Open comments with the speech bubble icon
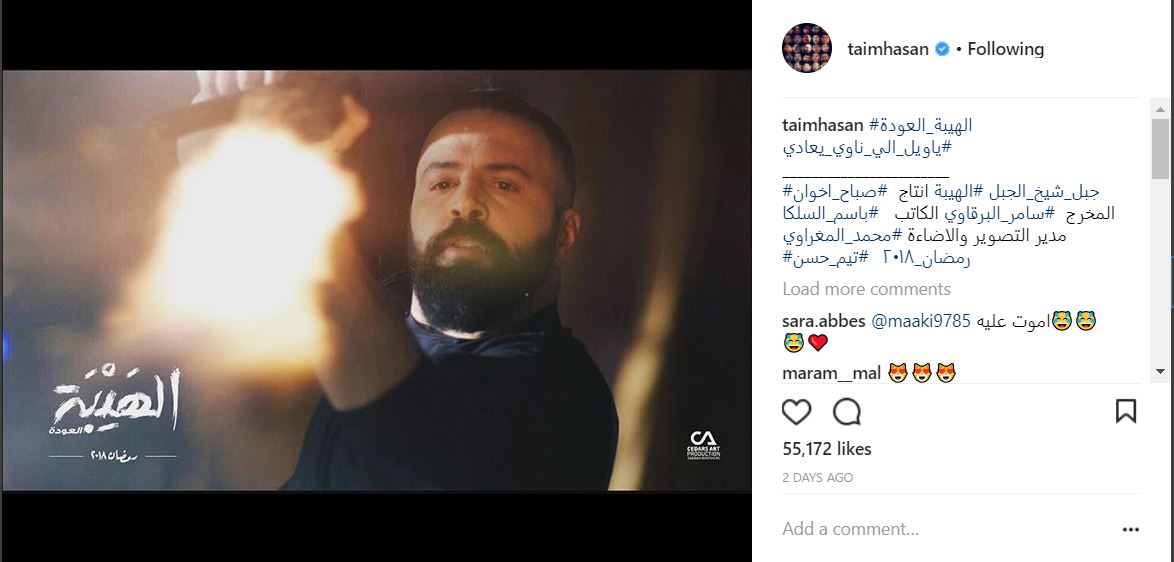Image resolution: width=1174 pixels, height=562 pixels. (x=847, y=412)
